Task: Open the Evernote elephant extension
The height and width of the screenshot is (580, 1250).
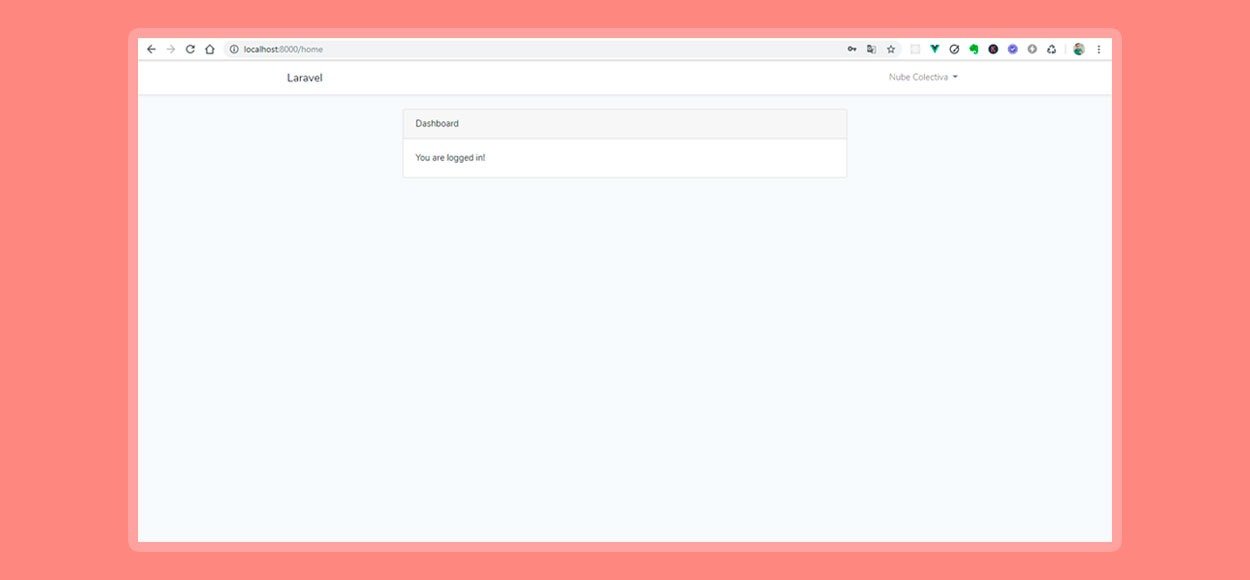Action: coord(974,49)
